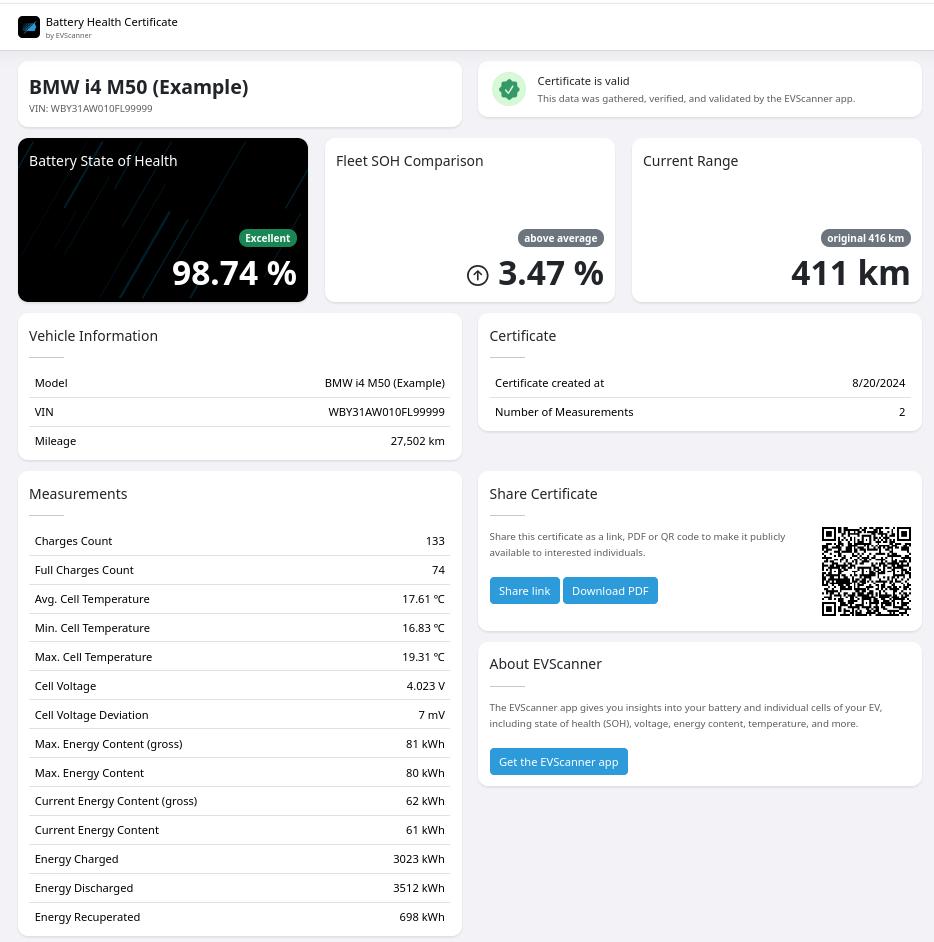
Task: Click the Fleet SOH Comparison card title
Action: click(410, 161)
